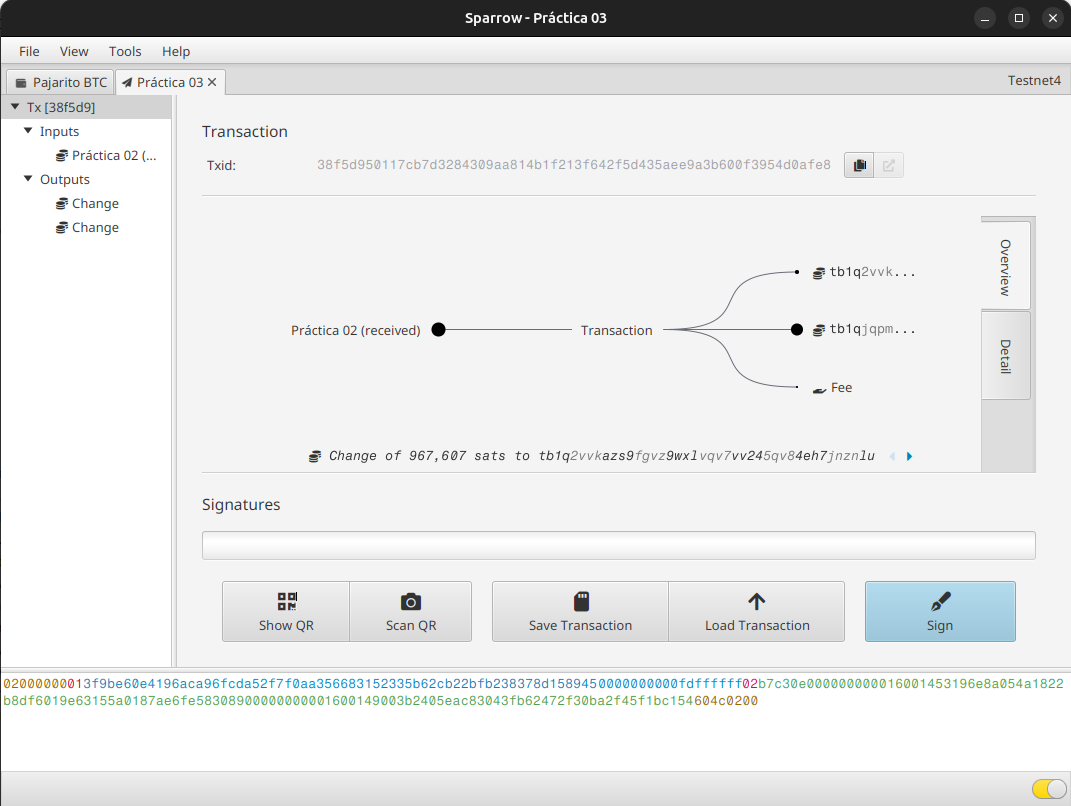The height and width of the screenshot is (806, 1071).
Task: Click the pen icon on Sign
Action: [941, 601]
